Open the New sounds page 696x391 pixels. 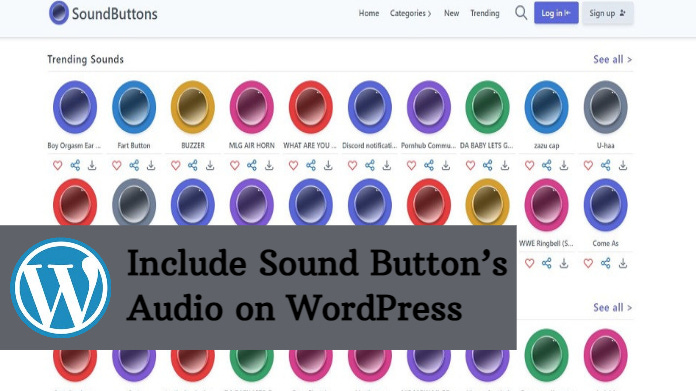tap(451, 13)
